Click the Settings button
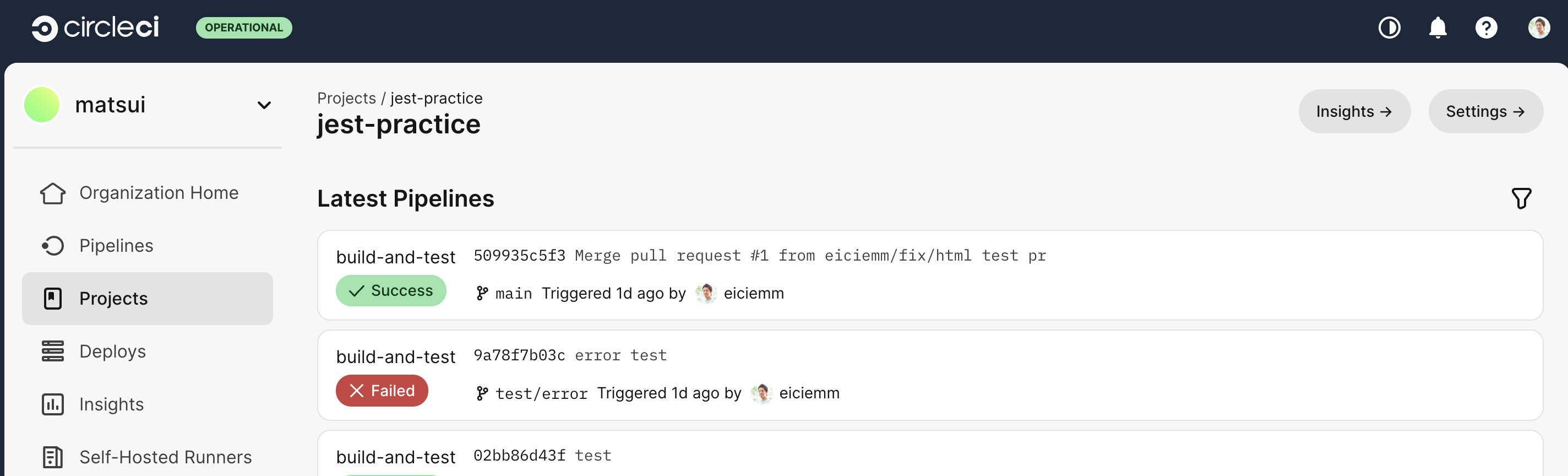The height and width of the screenshot is (476, 1568). pos(1485,111)
